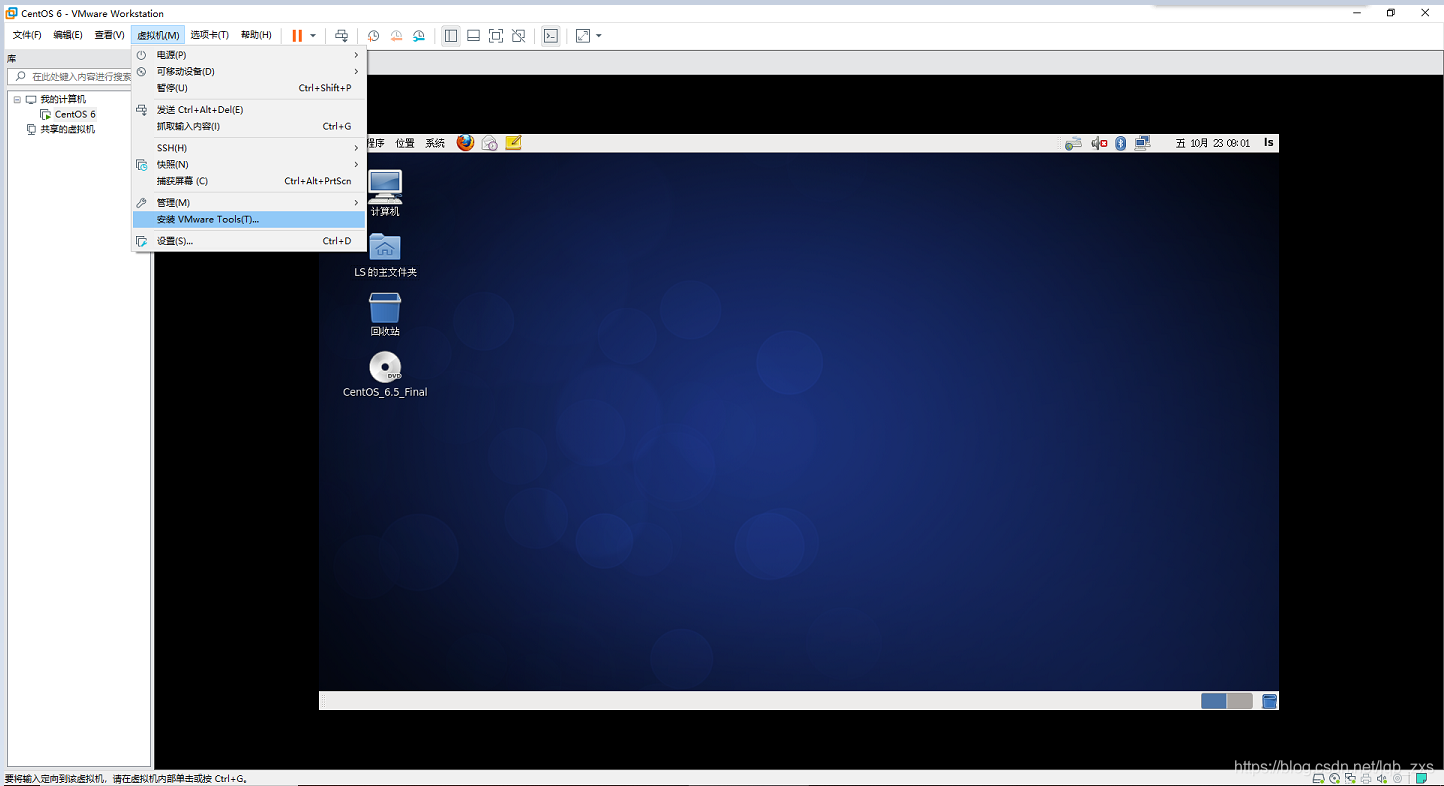Open the 选项卡(T) menu

(x=210, y=35)
